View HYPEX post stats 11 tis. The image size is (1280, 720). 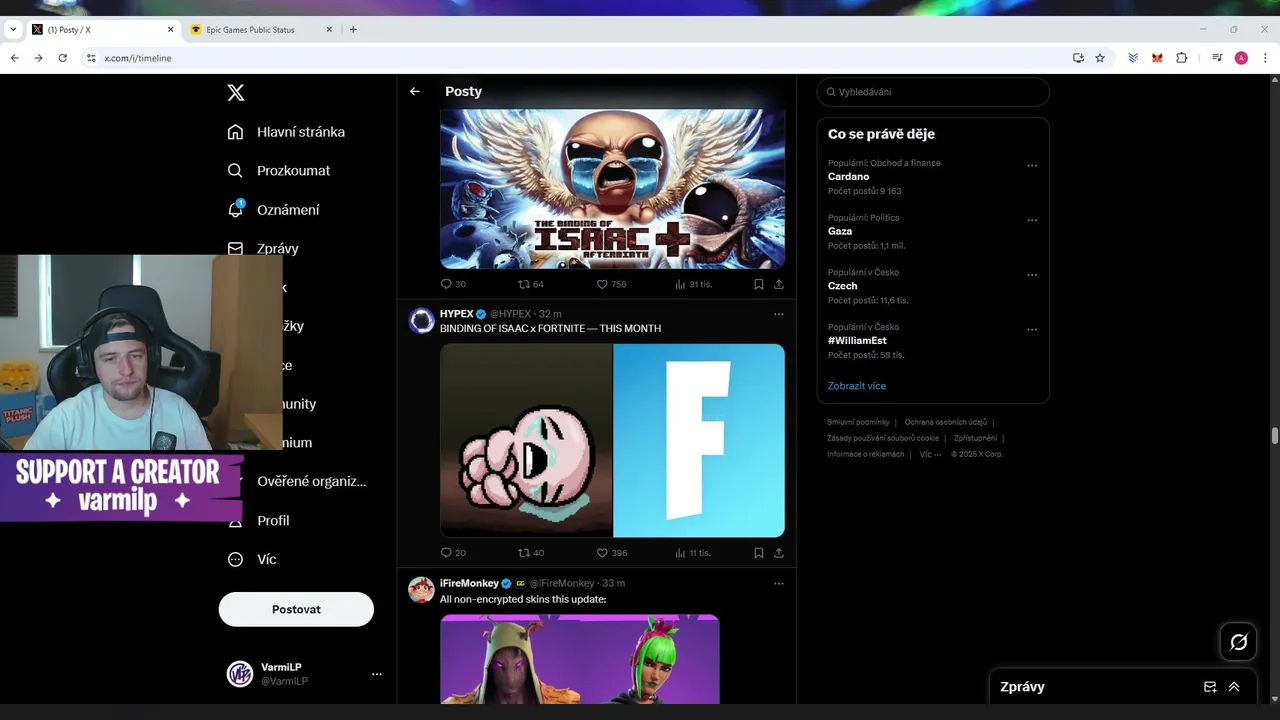693,553
